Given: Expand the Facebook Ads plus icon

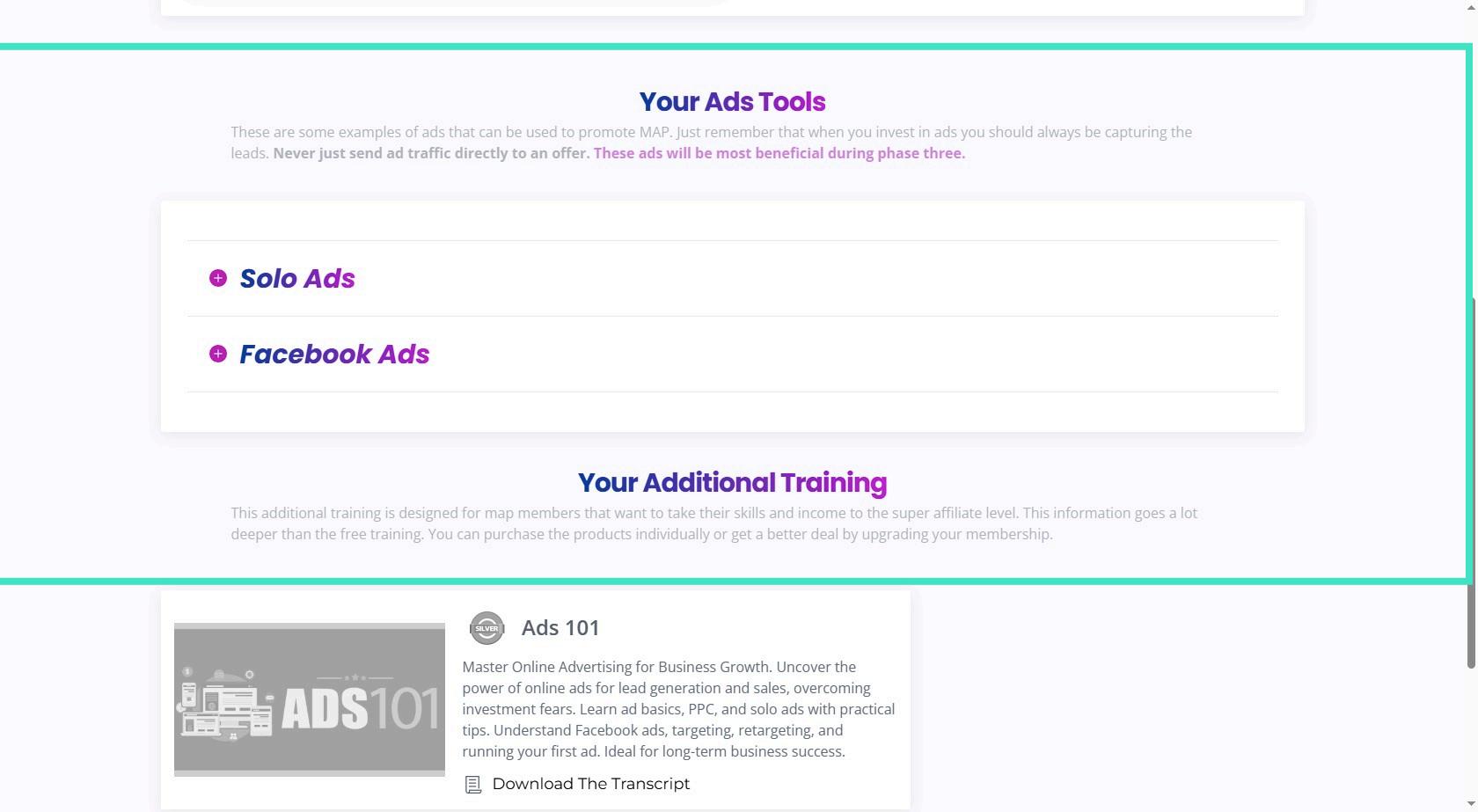Looking at the screenshot, I should [x=218, y=354].
